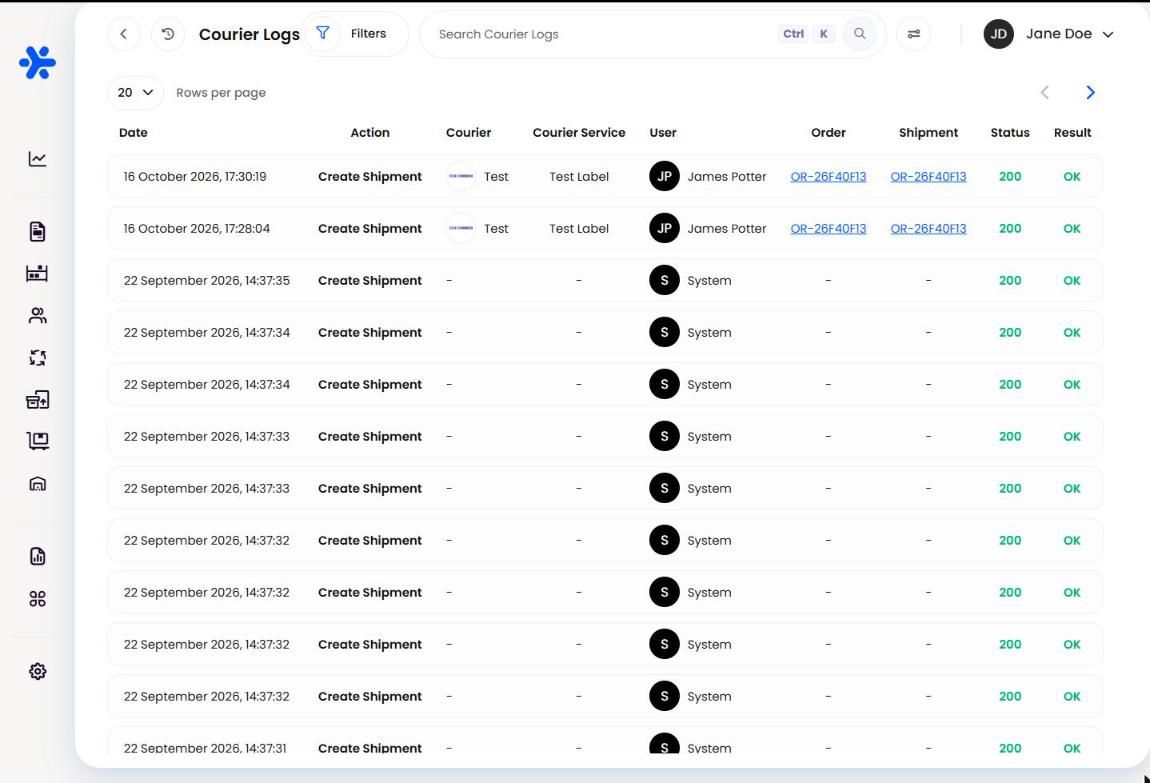Screen dimensions: 1150x783
Task: Open the document sidebar icon
Action: pyautogui.click(x=37, y=232)
